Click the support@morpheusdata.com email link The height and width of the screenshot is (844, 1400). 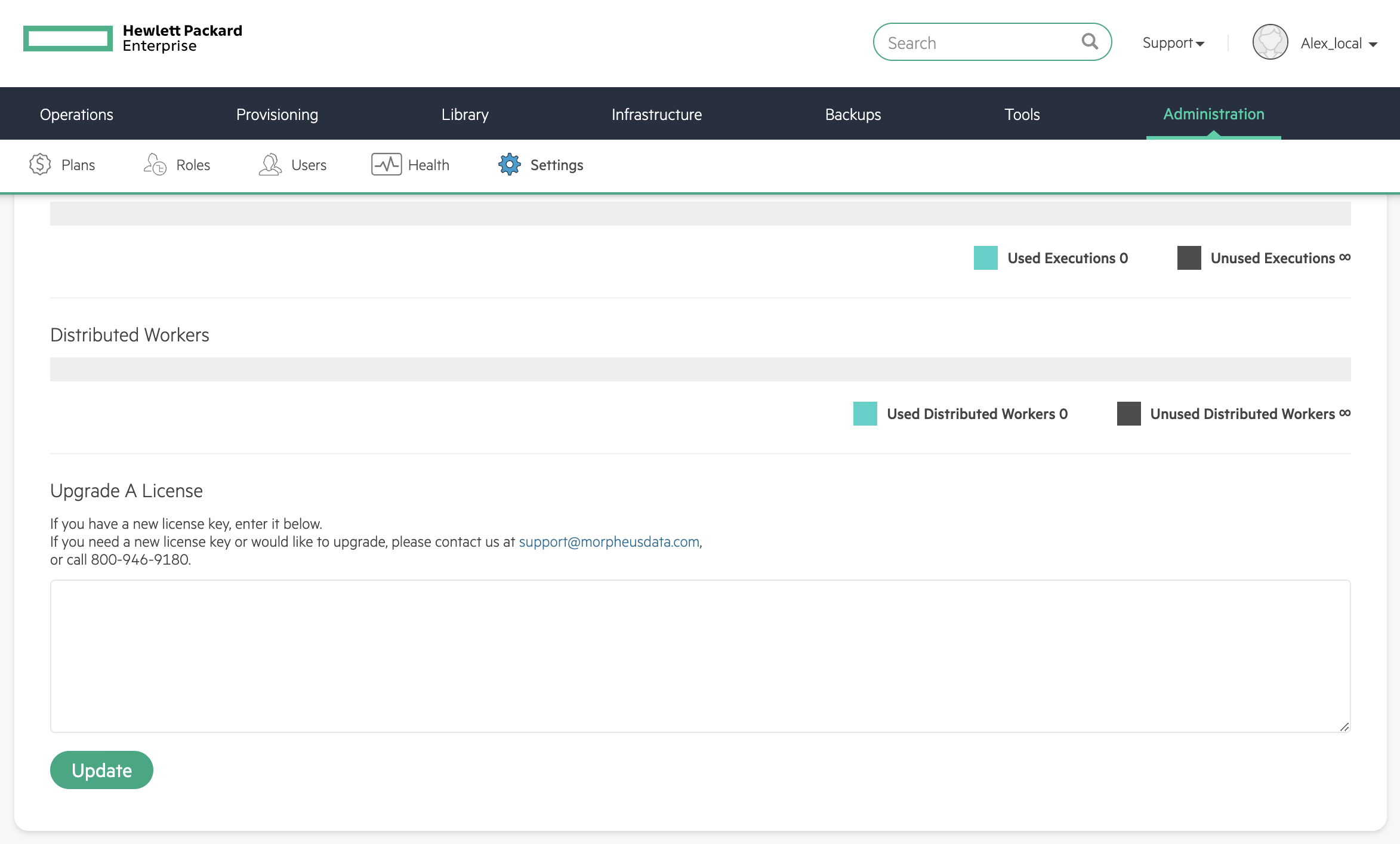[x=609, y=541]
